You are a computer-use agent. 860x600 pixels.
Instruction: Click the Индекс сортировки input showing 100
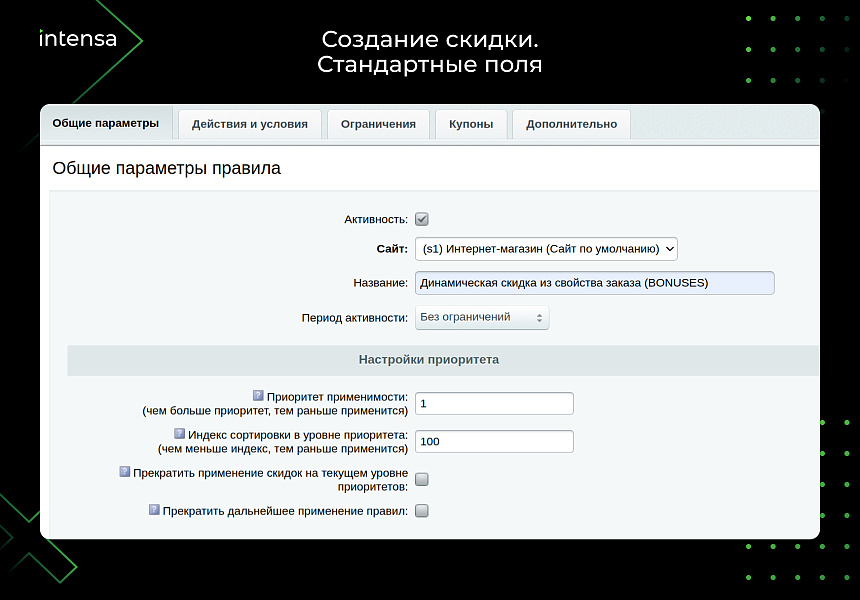click(x=493, y=440)
